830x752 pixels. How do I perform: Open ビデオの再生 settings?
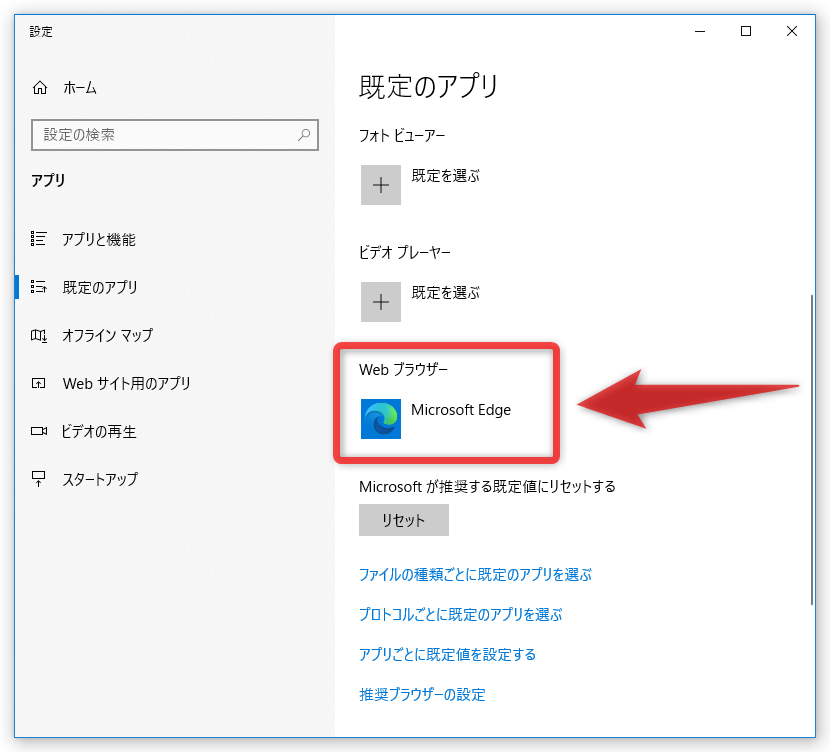(99, 431)
